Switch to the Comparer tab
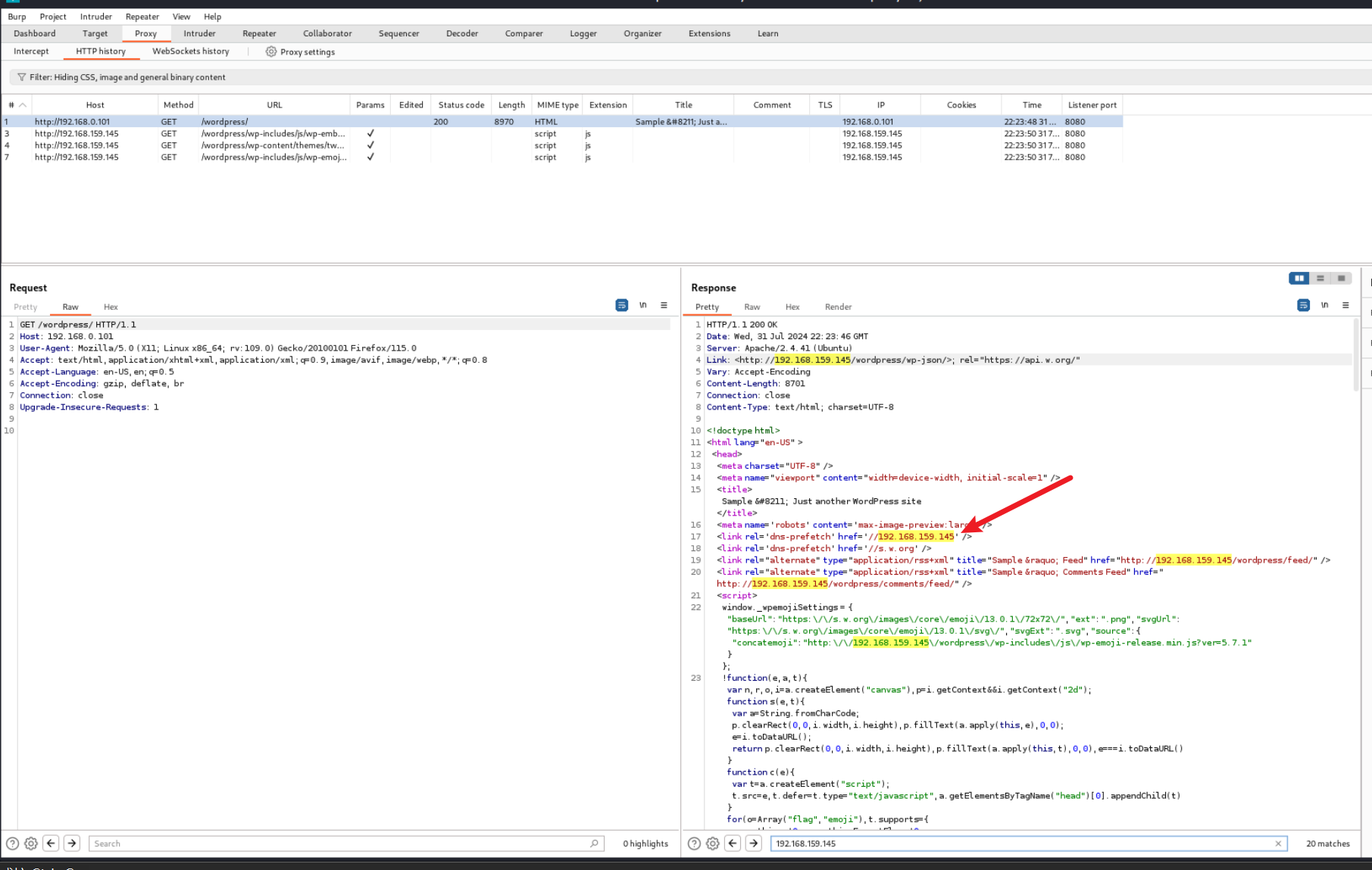The height and width of the screenshot is (870, 1372). point(524,33)
